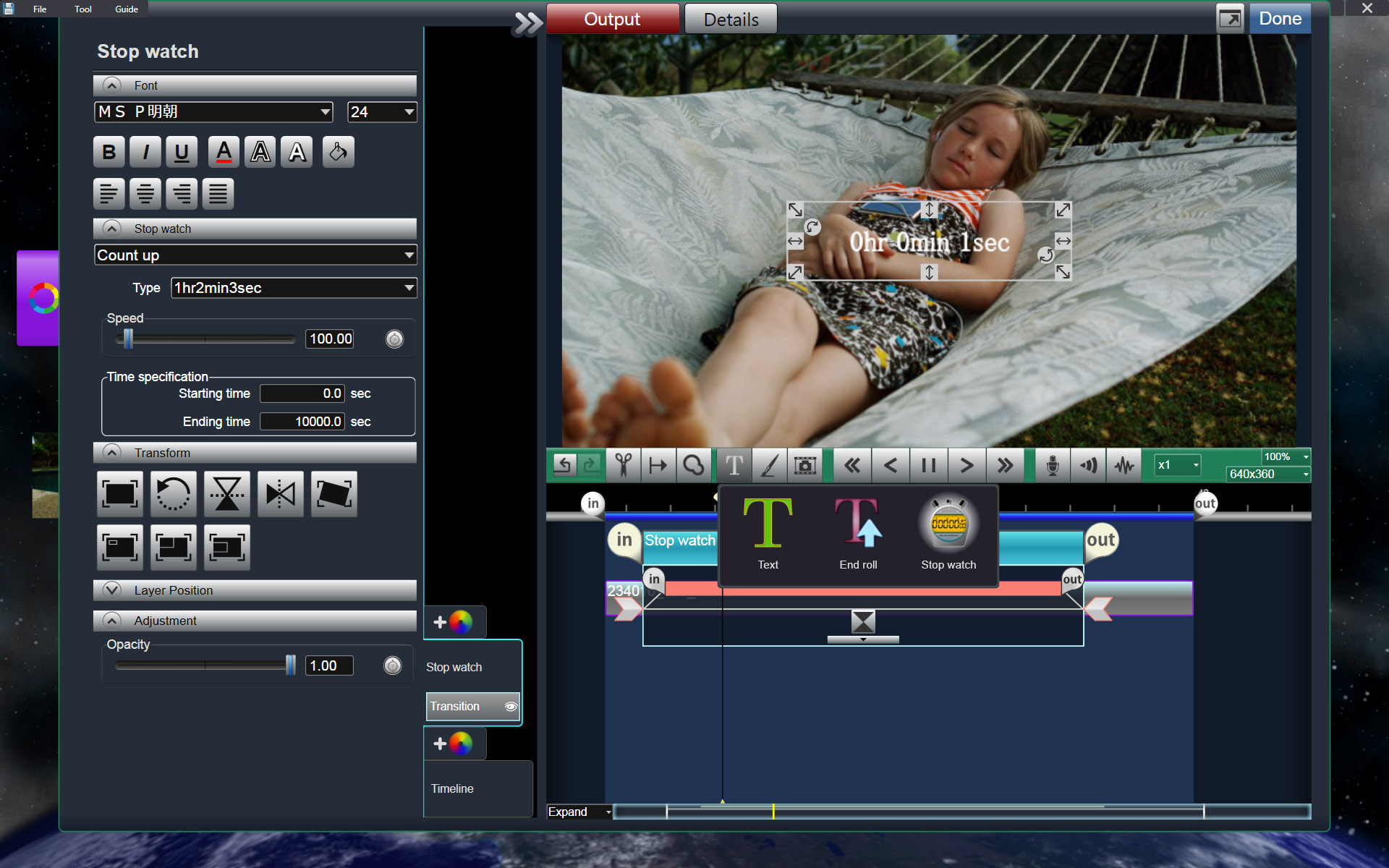Click the red Output button

pyautogui.click(x=612, y=20)
